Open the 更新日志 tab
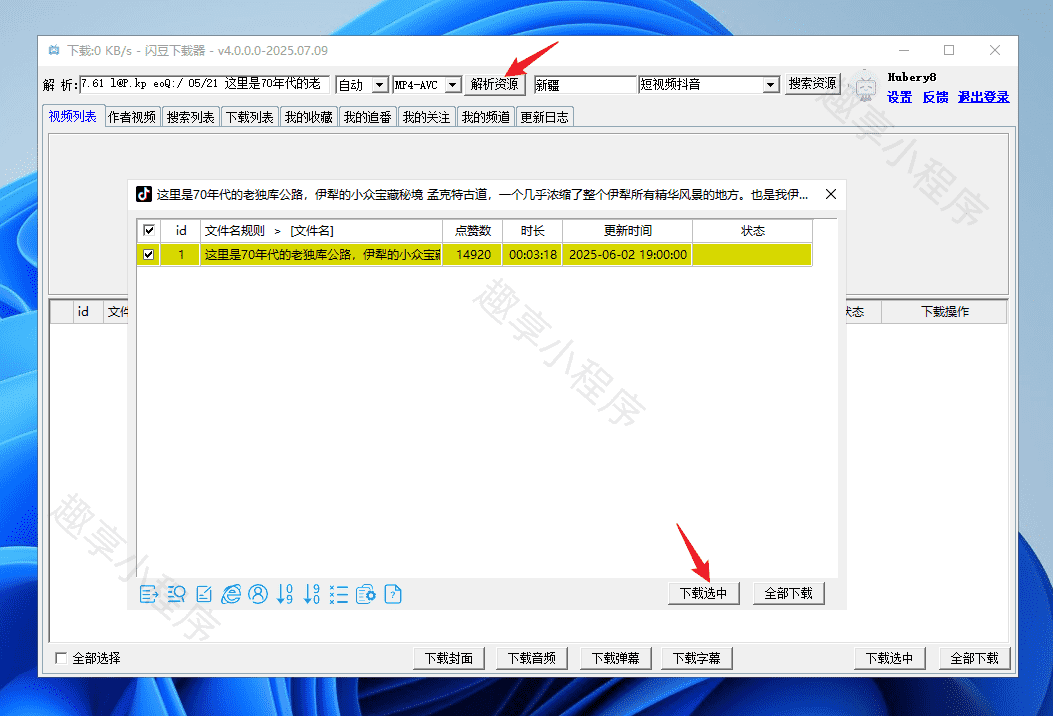 tap(545, 117)
